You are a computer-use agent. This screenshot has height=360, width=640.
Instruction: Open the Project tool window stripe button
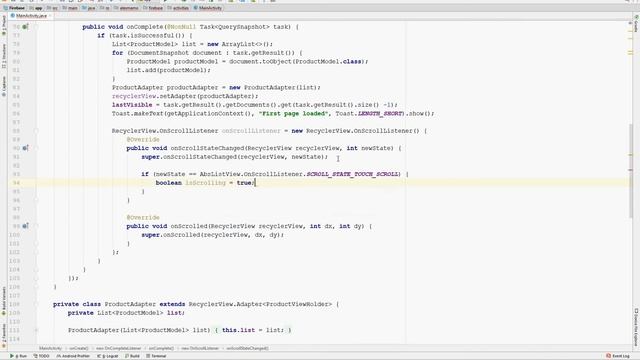tap(4, 24)
